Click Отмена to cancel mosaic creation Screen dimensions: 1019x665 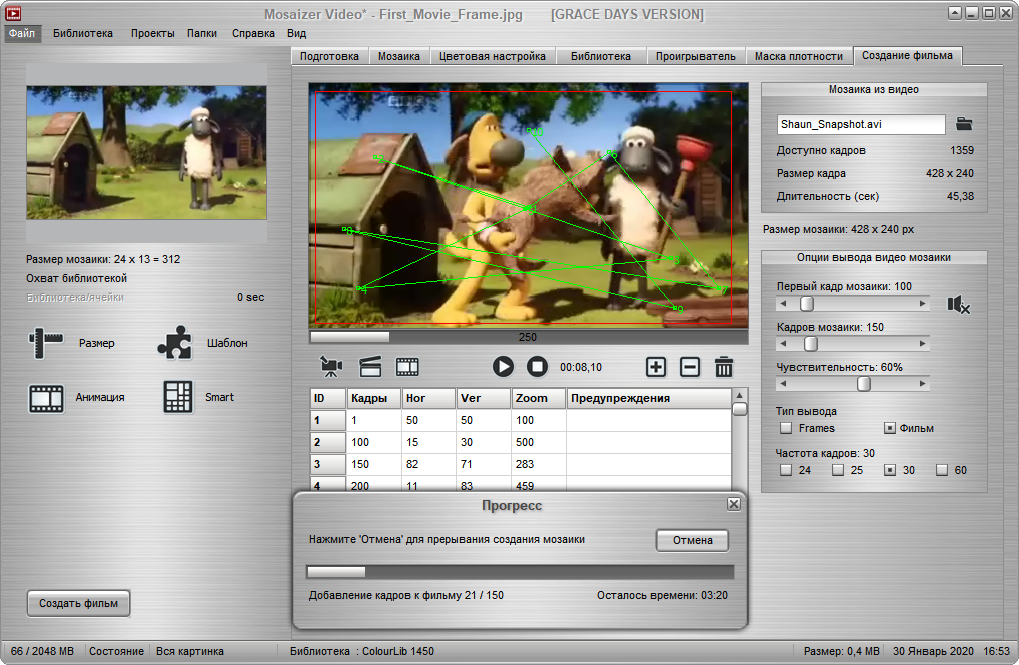692,540
